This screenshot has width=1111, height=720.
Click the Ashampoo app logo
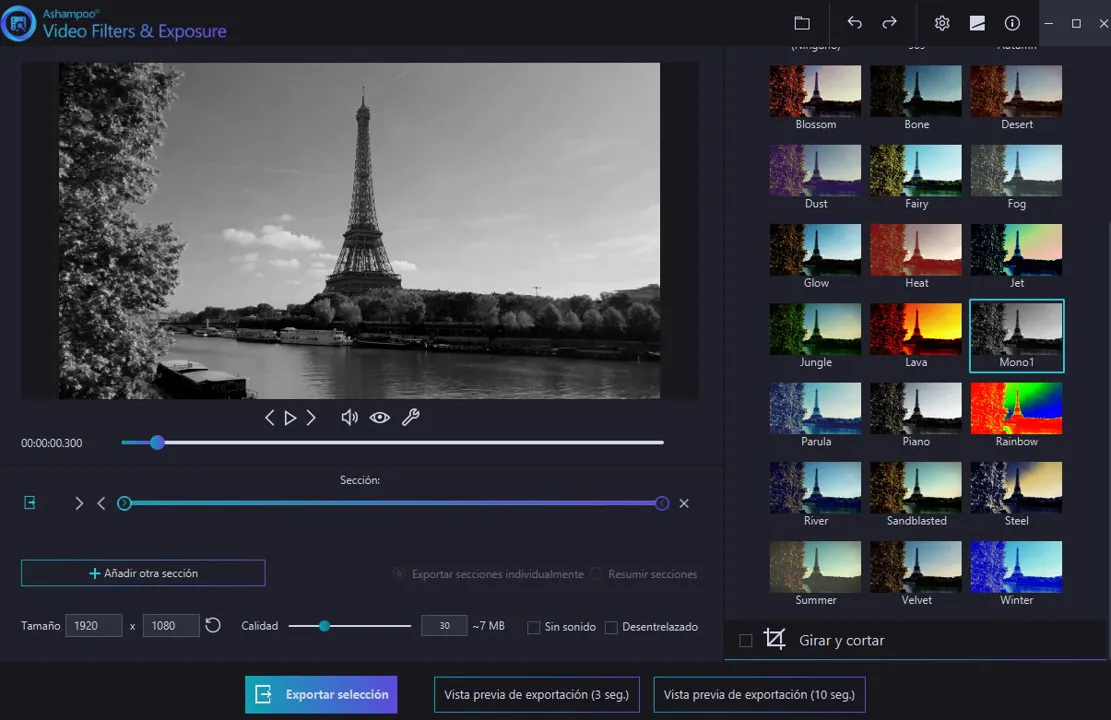(x=18, y=23)
